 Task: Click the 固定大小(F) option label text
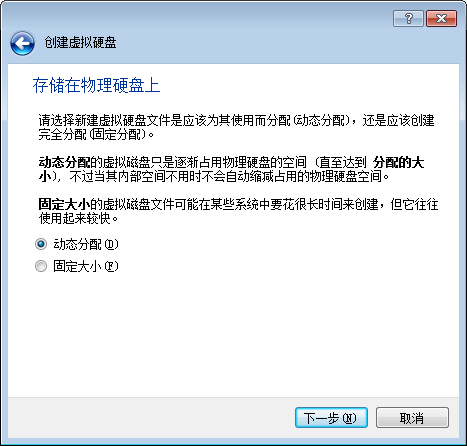(86, 266)
